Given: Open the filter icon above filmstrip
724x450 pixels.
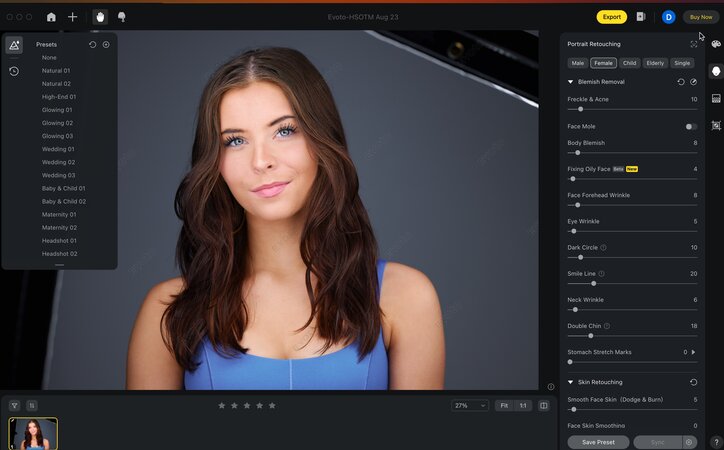Looking at the screenshot, I should (14, 406).
